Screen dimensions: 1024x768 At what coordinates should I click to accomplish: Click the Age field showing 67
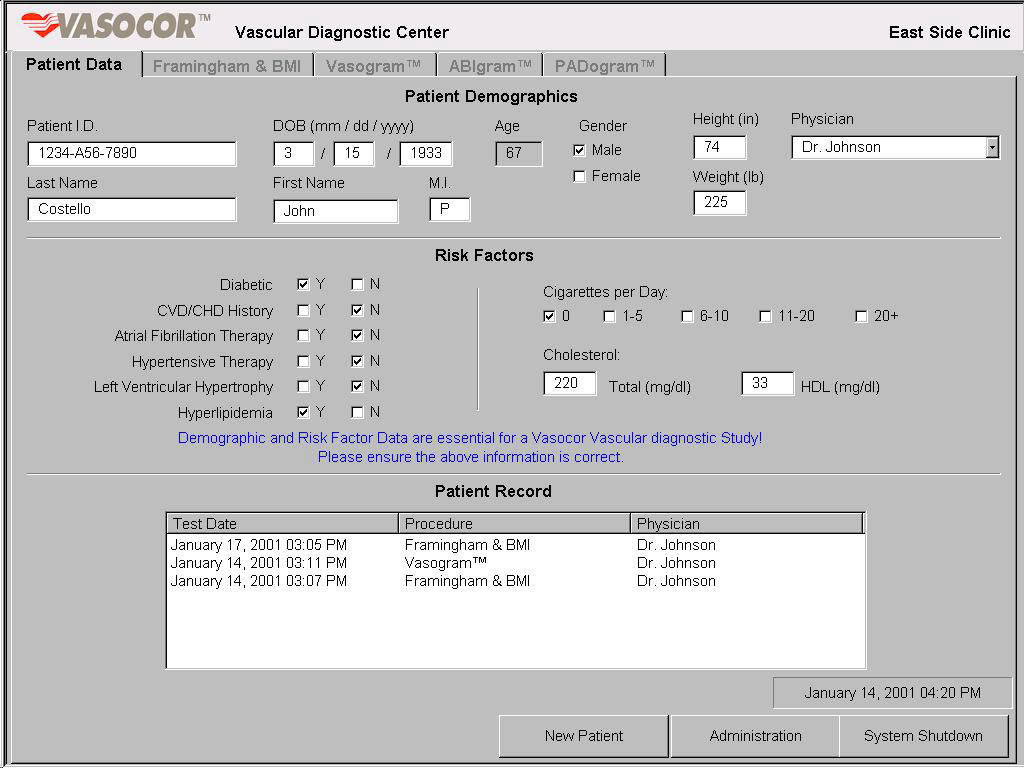[519, 153]
